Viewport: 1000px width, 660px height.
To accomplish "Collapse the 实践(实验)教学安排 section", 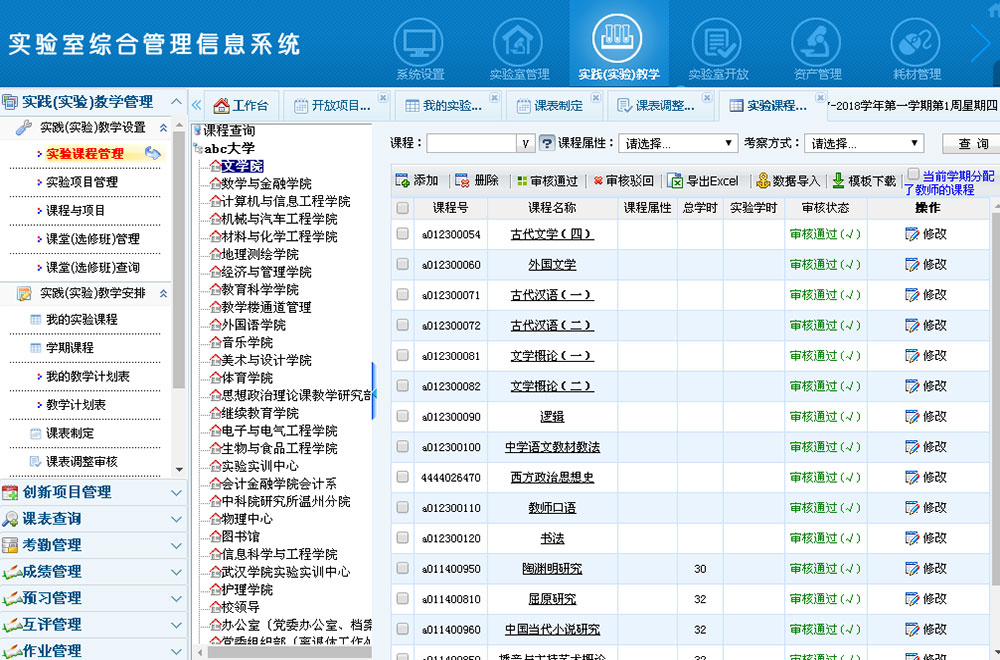I will click(x=163, y=293).
